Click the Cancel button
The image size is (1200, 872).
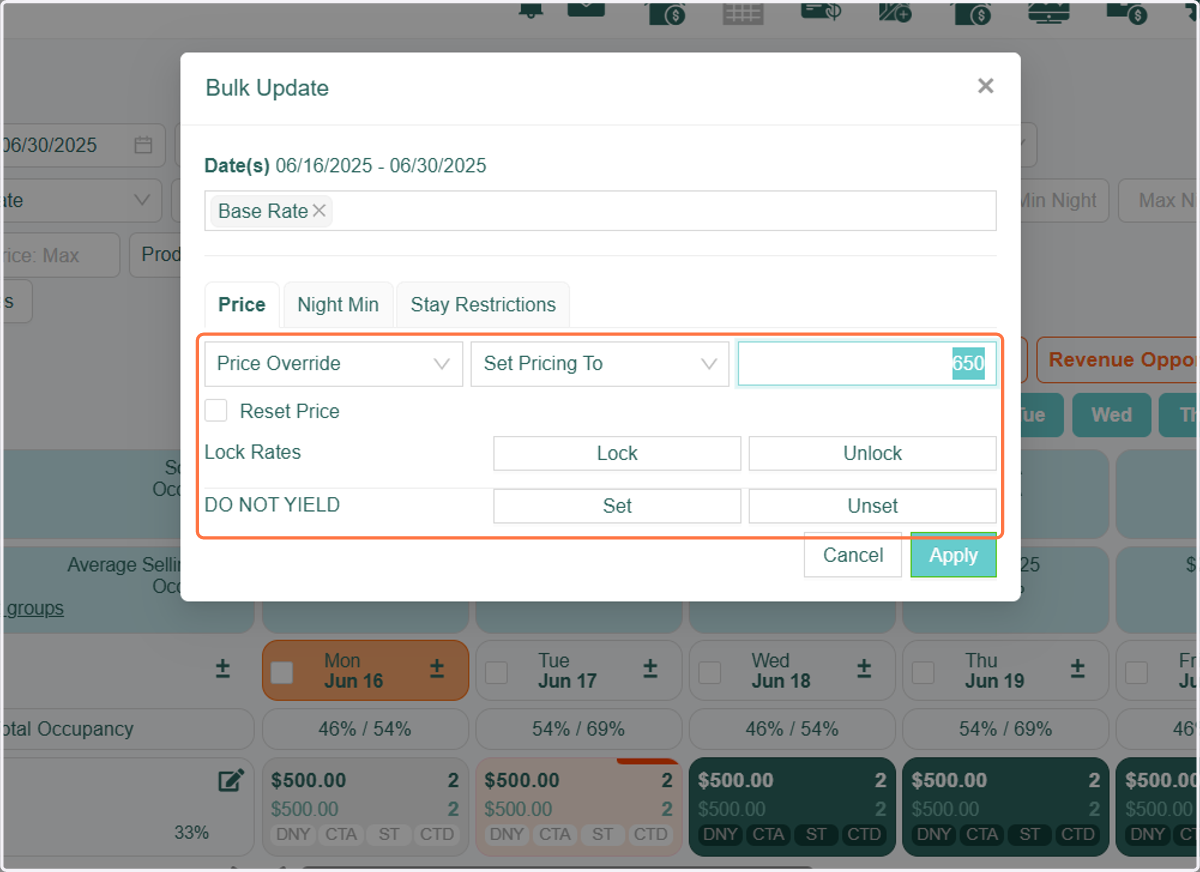point(853,555)
